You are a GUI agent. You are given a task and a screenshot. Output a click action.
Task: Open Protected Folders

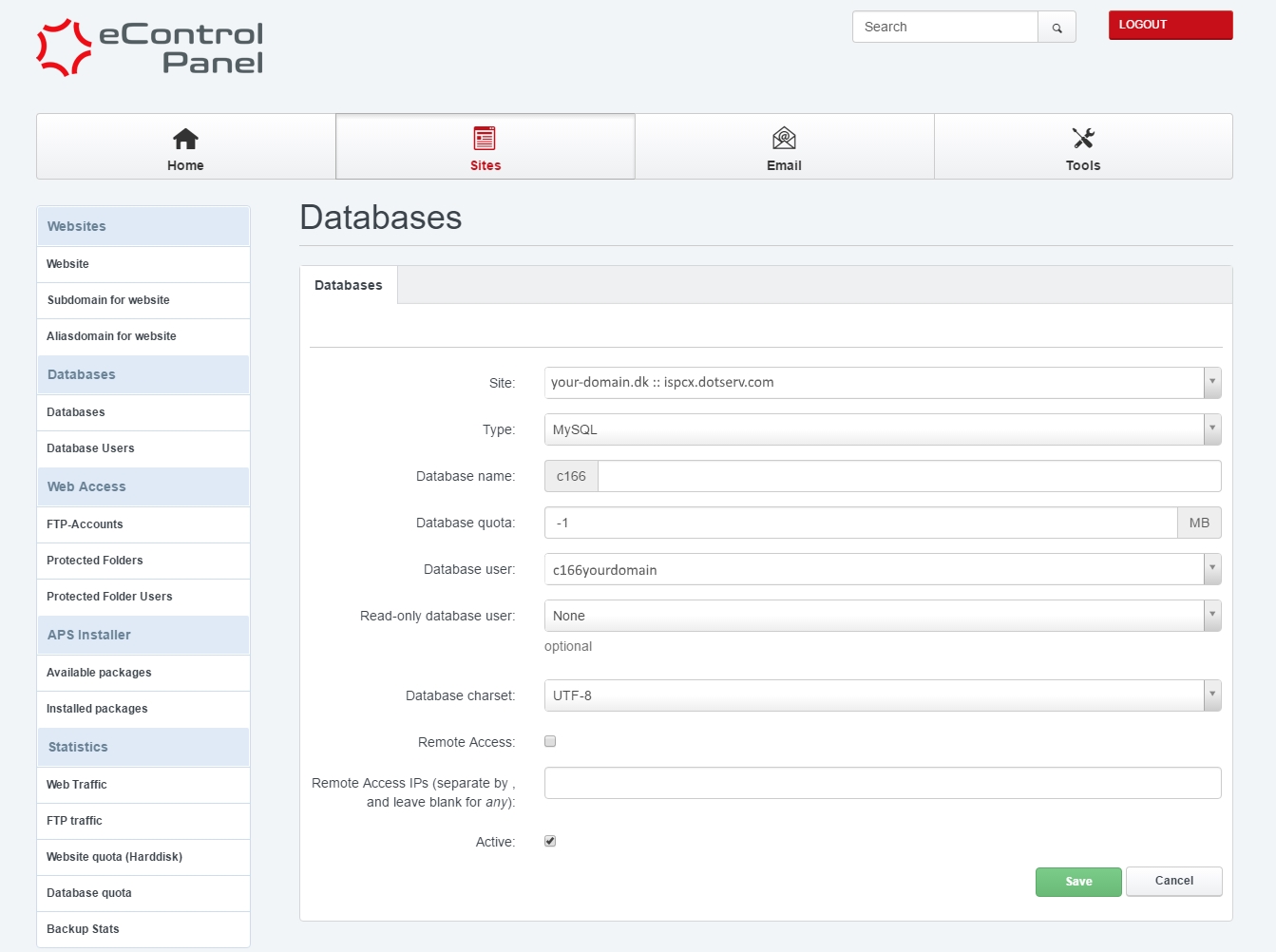(x=143, y=561)
